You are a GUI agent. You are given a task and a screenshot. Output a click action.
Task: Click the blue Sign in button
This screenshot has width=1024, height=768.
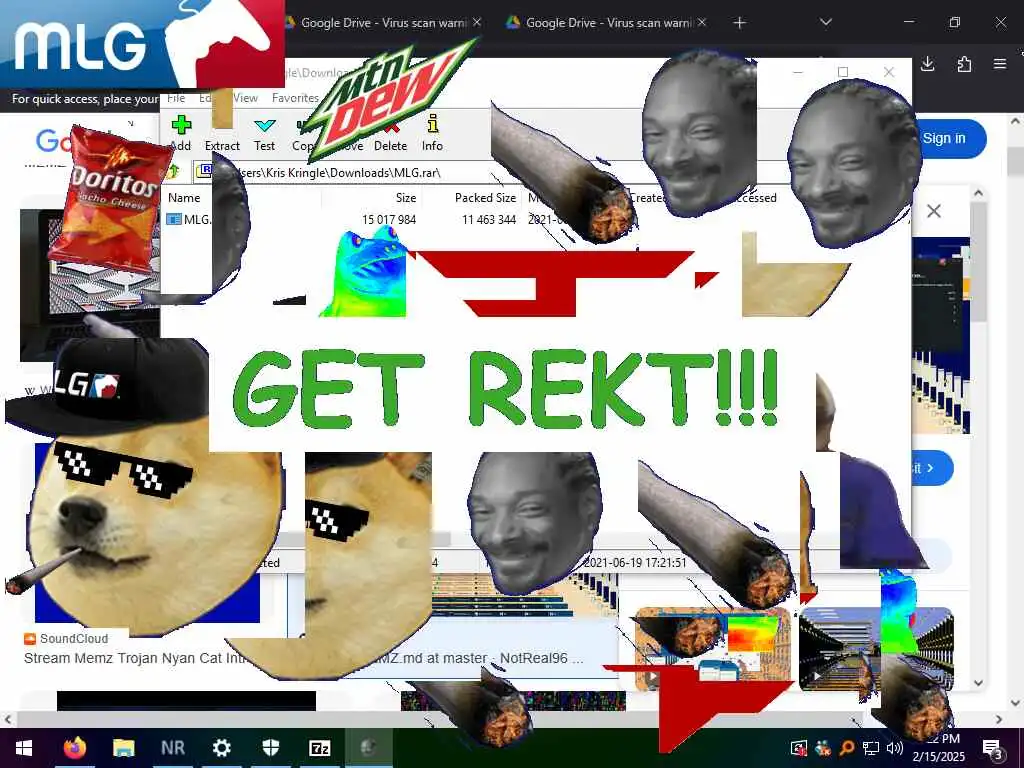tap(949, 138)
